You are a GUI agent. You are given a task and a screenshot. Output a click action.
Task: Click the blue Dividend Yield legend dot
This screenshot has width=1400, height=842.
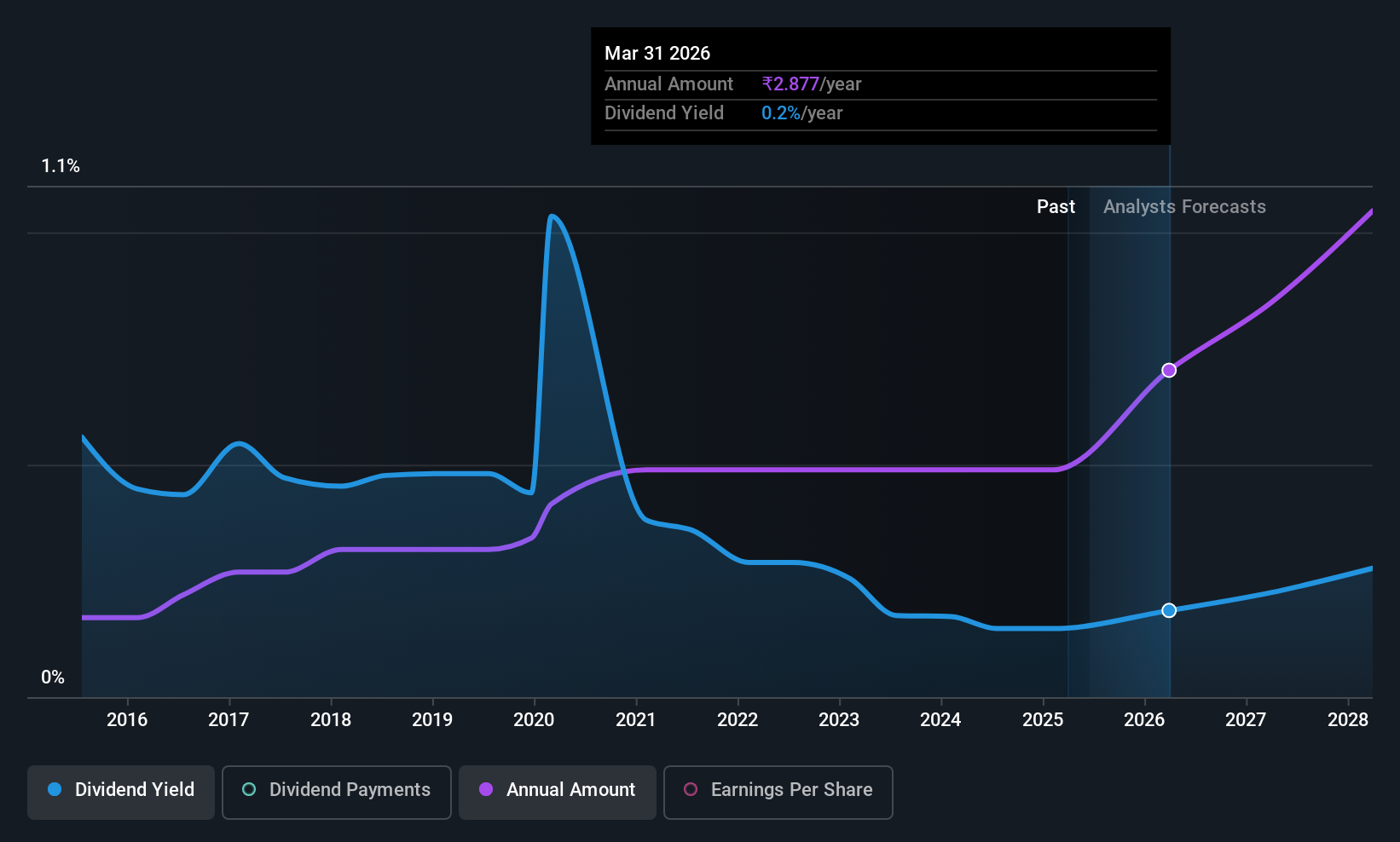pyautogui.click(x=55, y=789)
